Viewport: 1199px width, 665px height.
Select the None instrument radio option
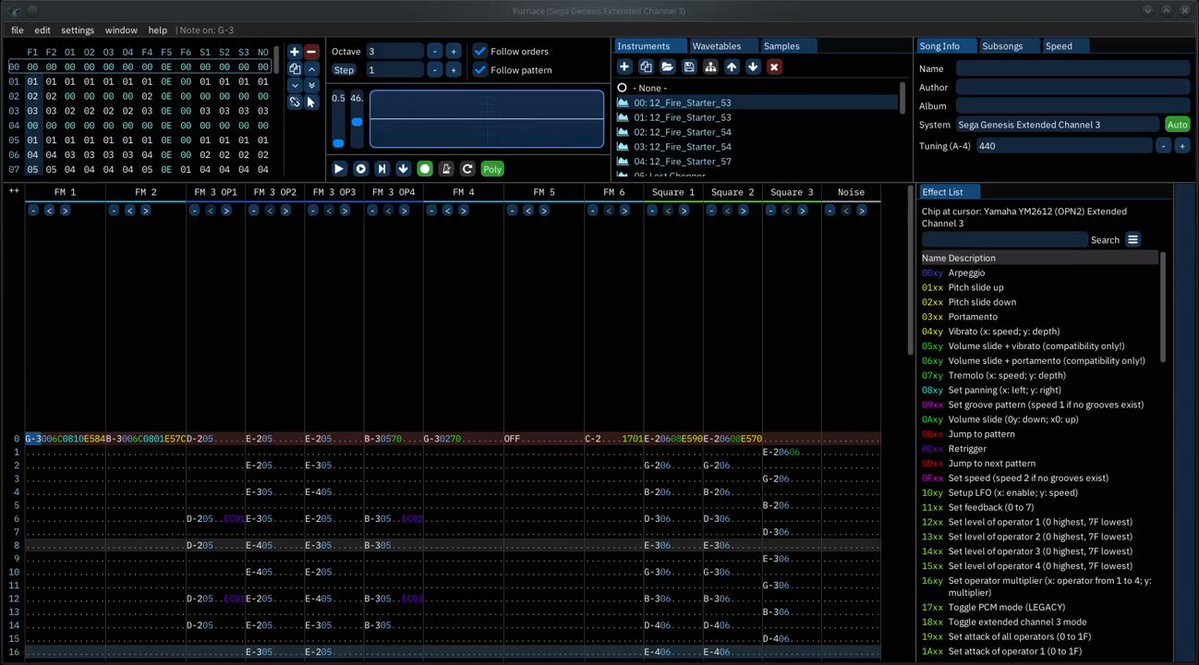pos(622,88)
